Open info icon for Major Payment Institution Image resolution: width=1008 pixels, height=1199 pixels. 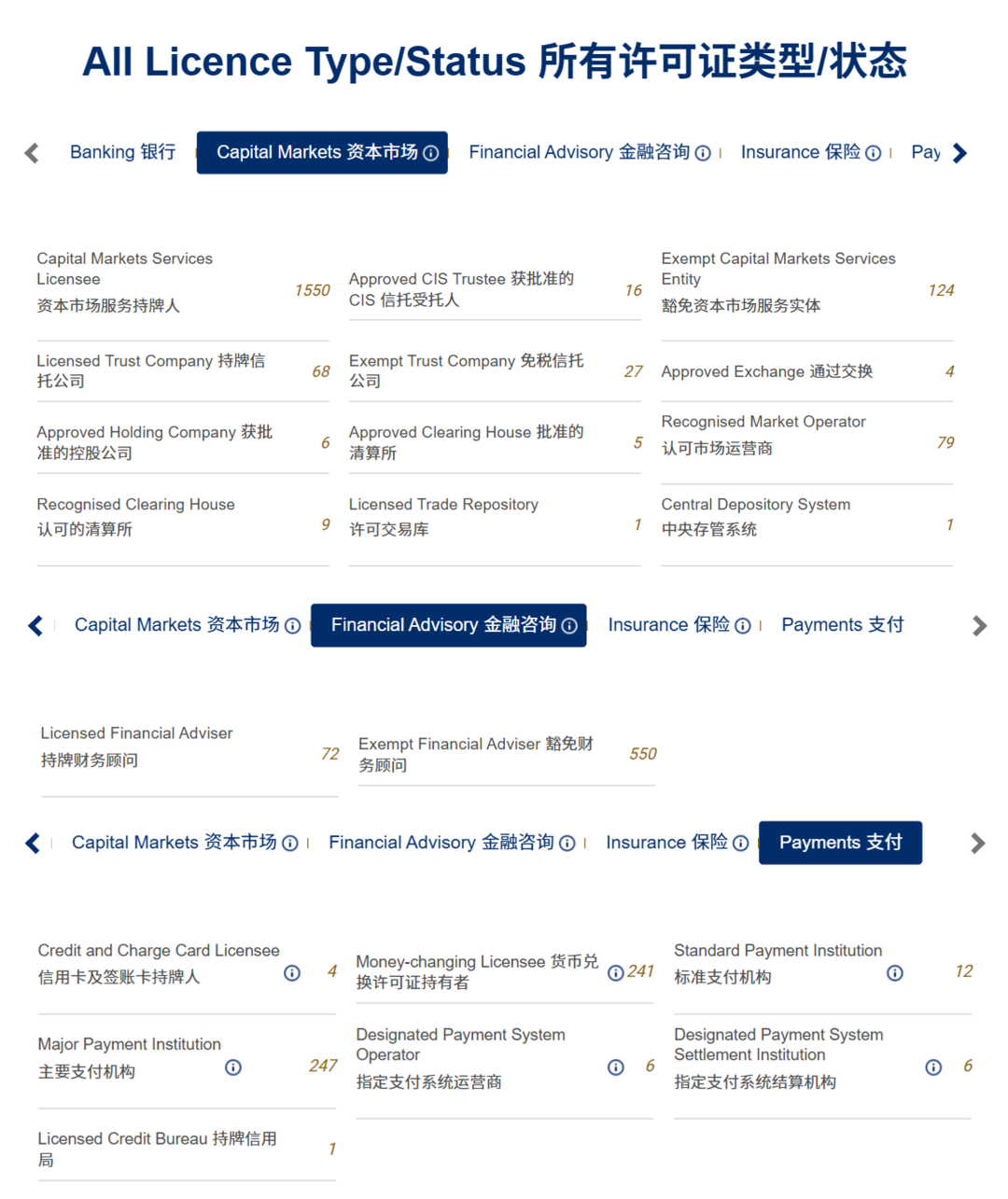(233, 1067)
